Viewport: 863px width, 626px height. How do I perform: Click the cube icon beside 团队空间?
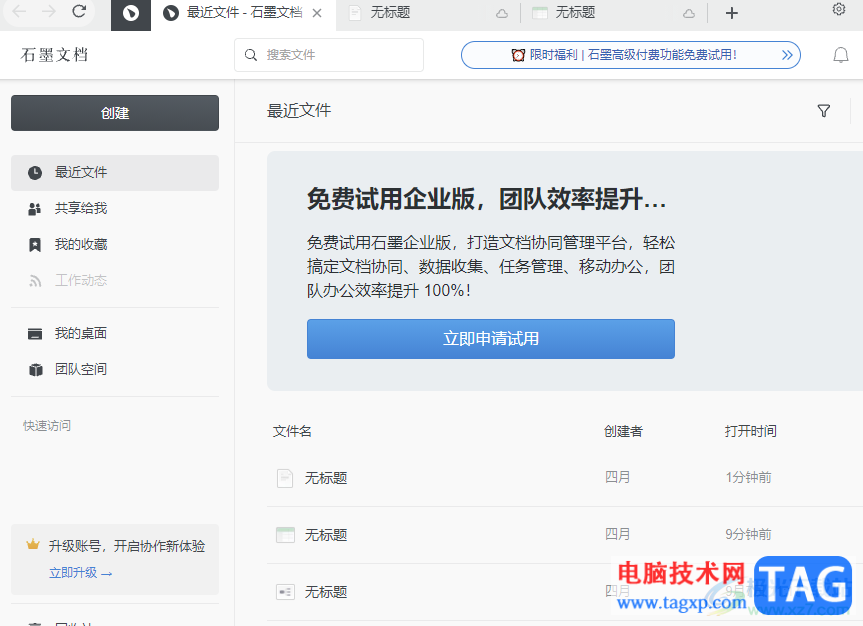click(x=36, y=370)
